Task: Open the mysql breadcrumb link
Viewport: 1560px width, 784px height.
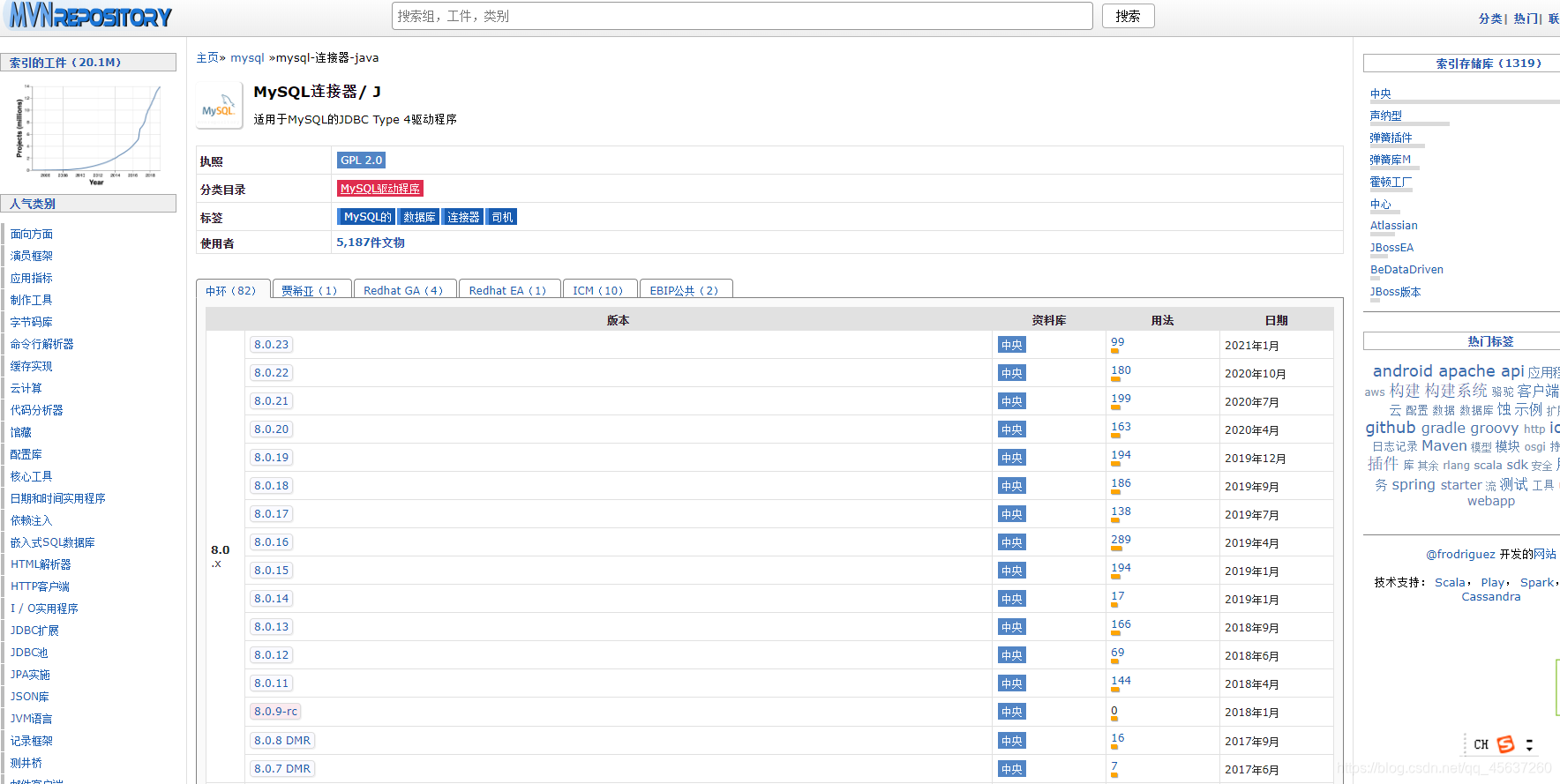Action: coord(247,57)
